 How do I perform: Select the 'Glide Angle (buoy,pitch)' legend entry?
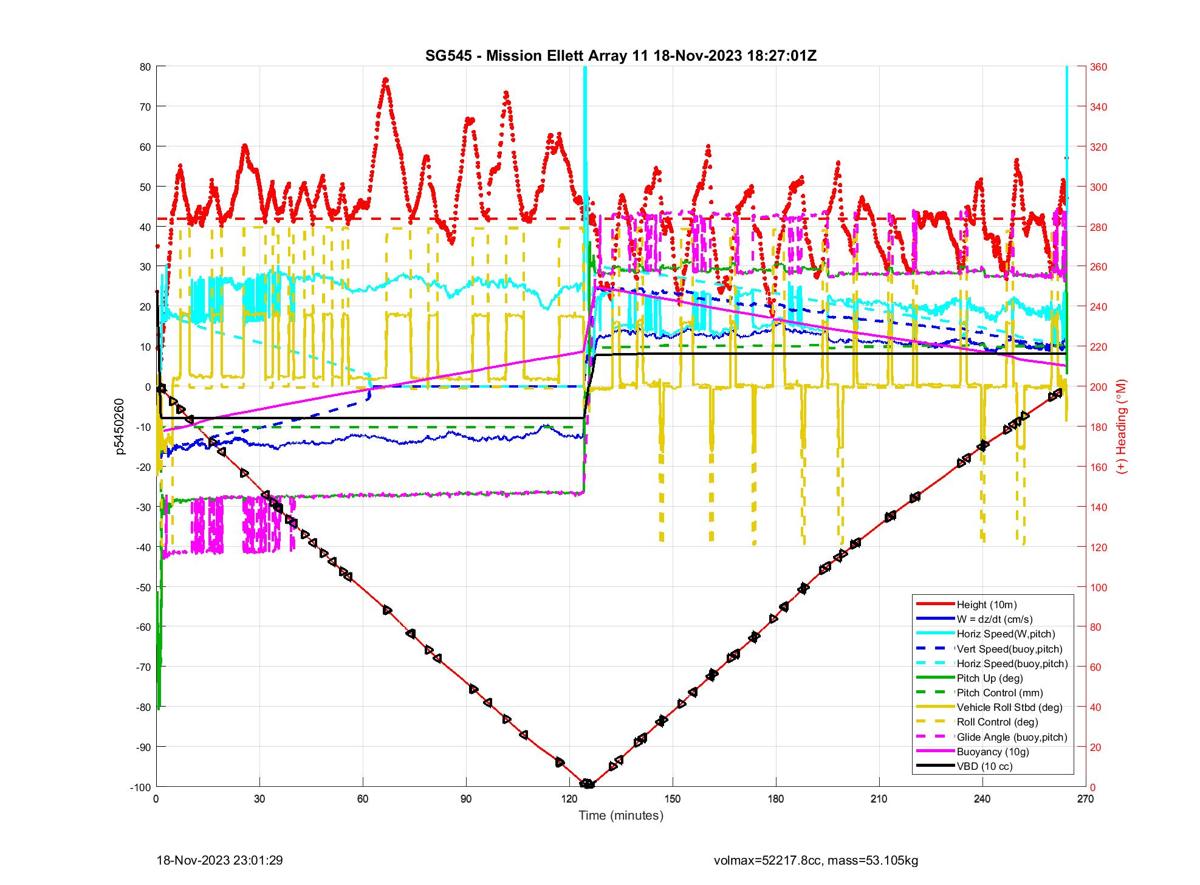[1012, 737]
